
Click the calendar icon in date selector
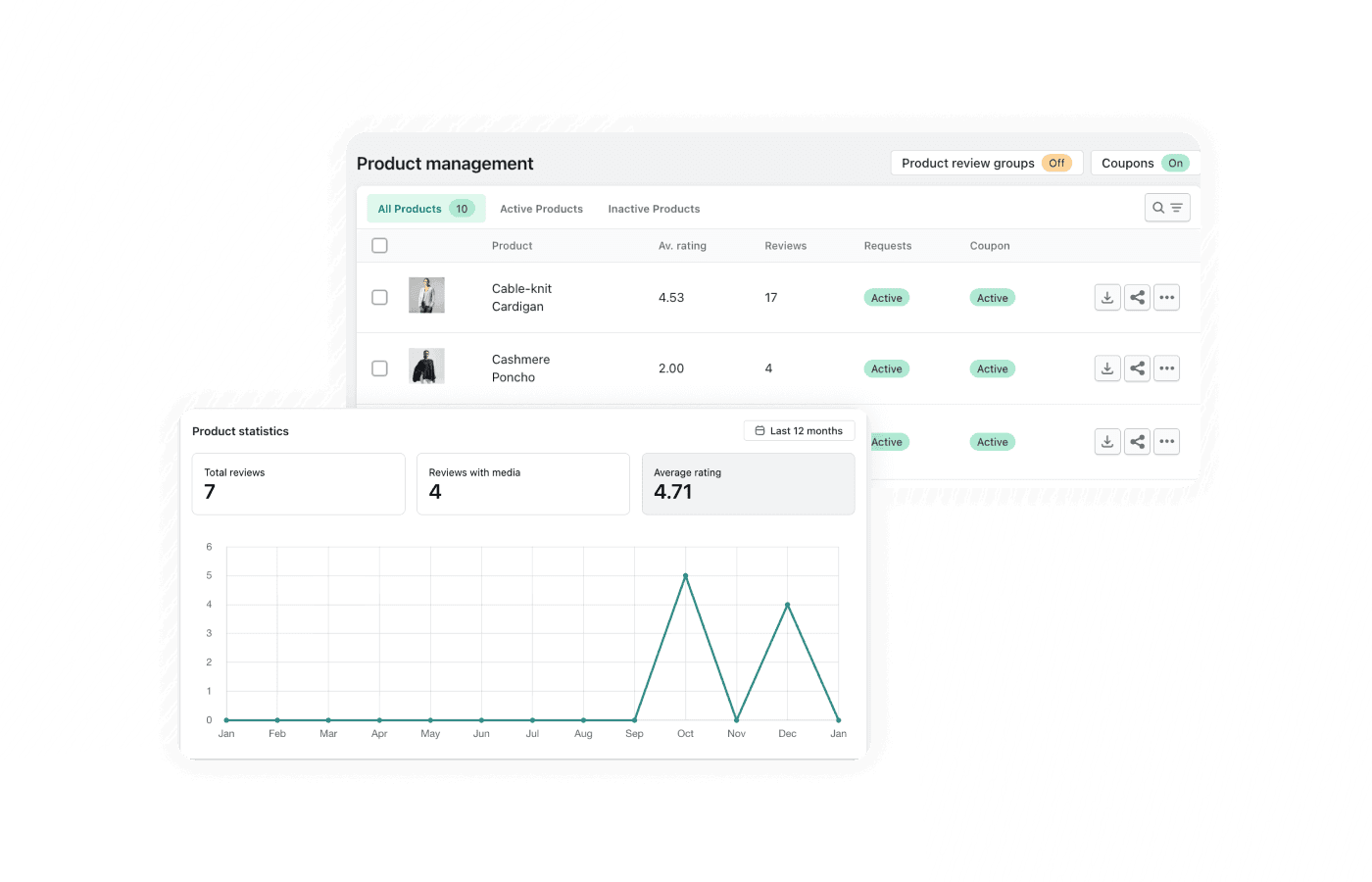759,430
